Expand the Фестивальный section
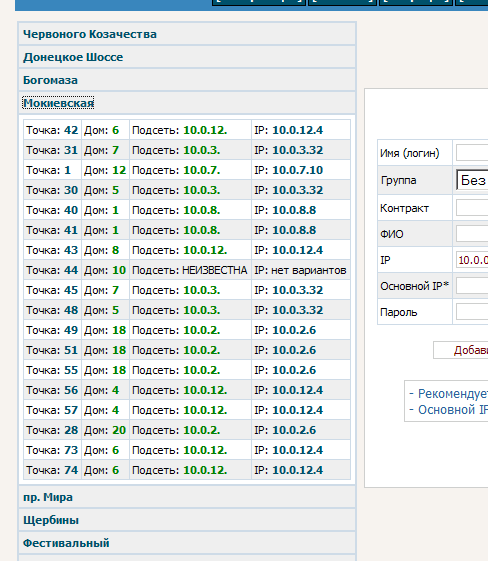This screenshot has width=488, height=561. 66,543
